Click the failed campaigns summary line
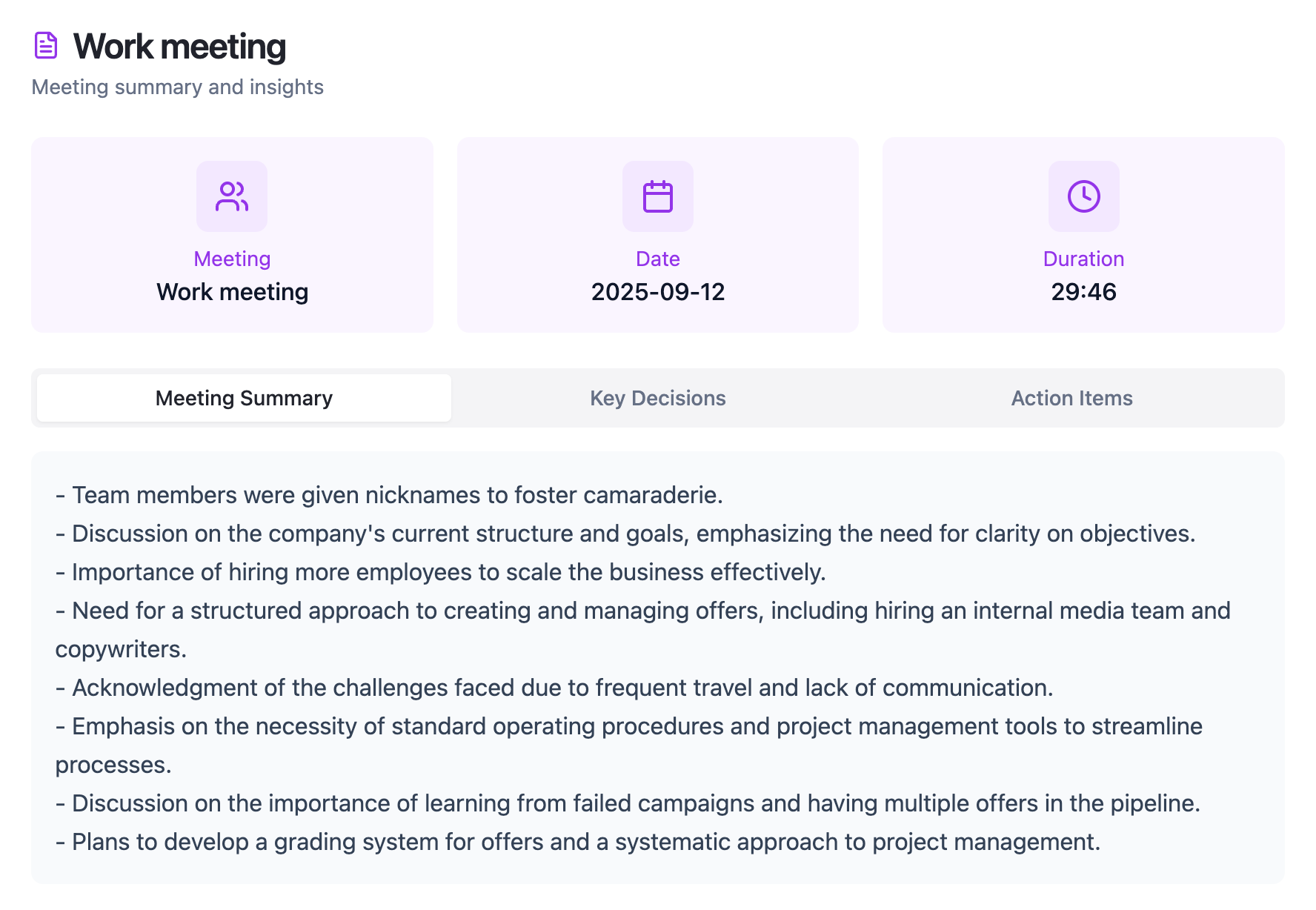 [628, 803]
